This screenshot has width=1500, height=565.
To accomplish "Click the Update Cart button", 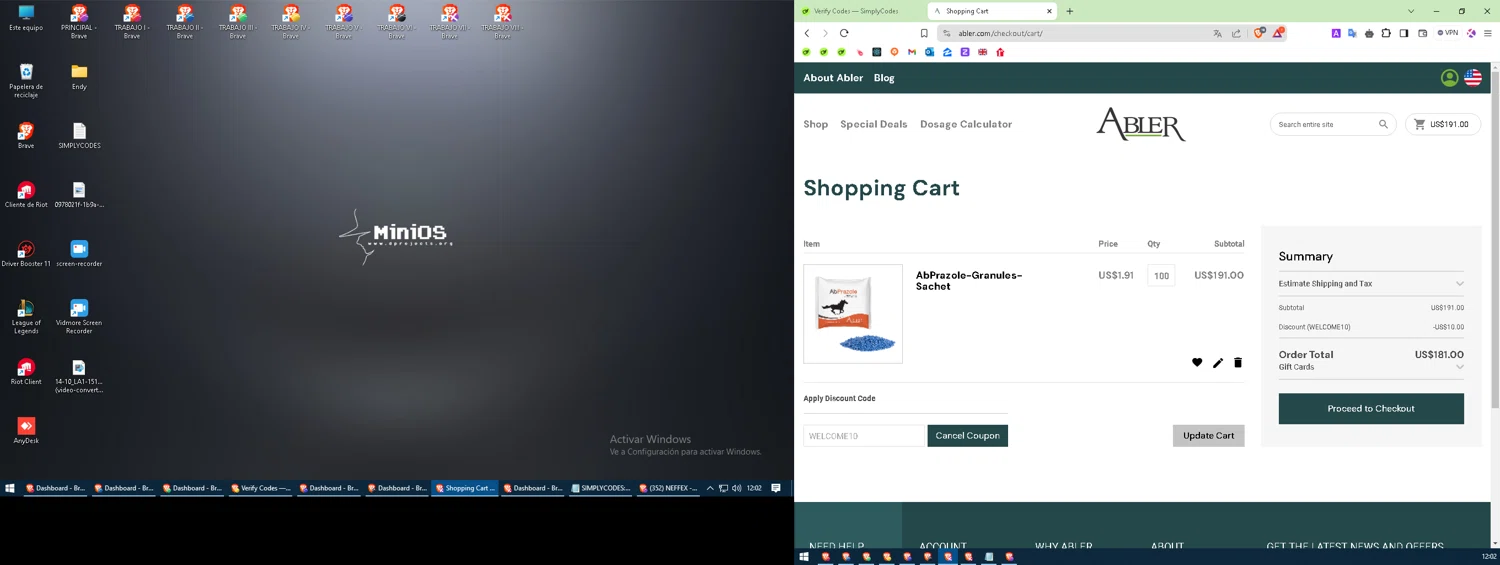I will click(1209, 436).
